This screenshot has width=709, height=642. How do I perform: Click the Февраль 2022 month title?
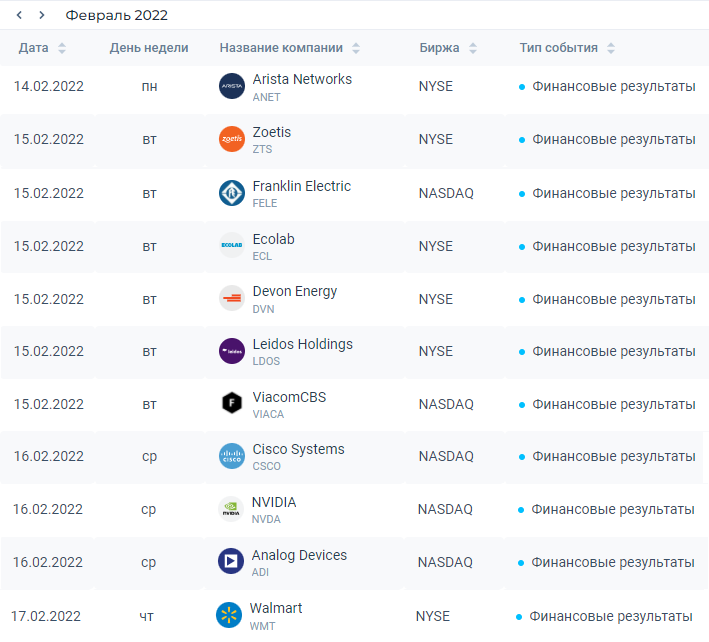117,15
